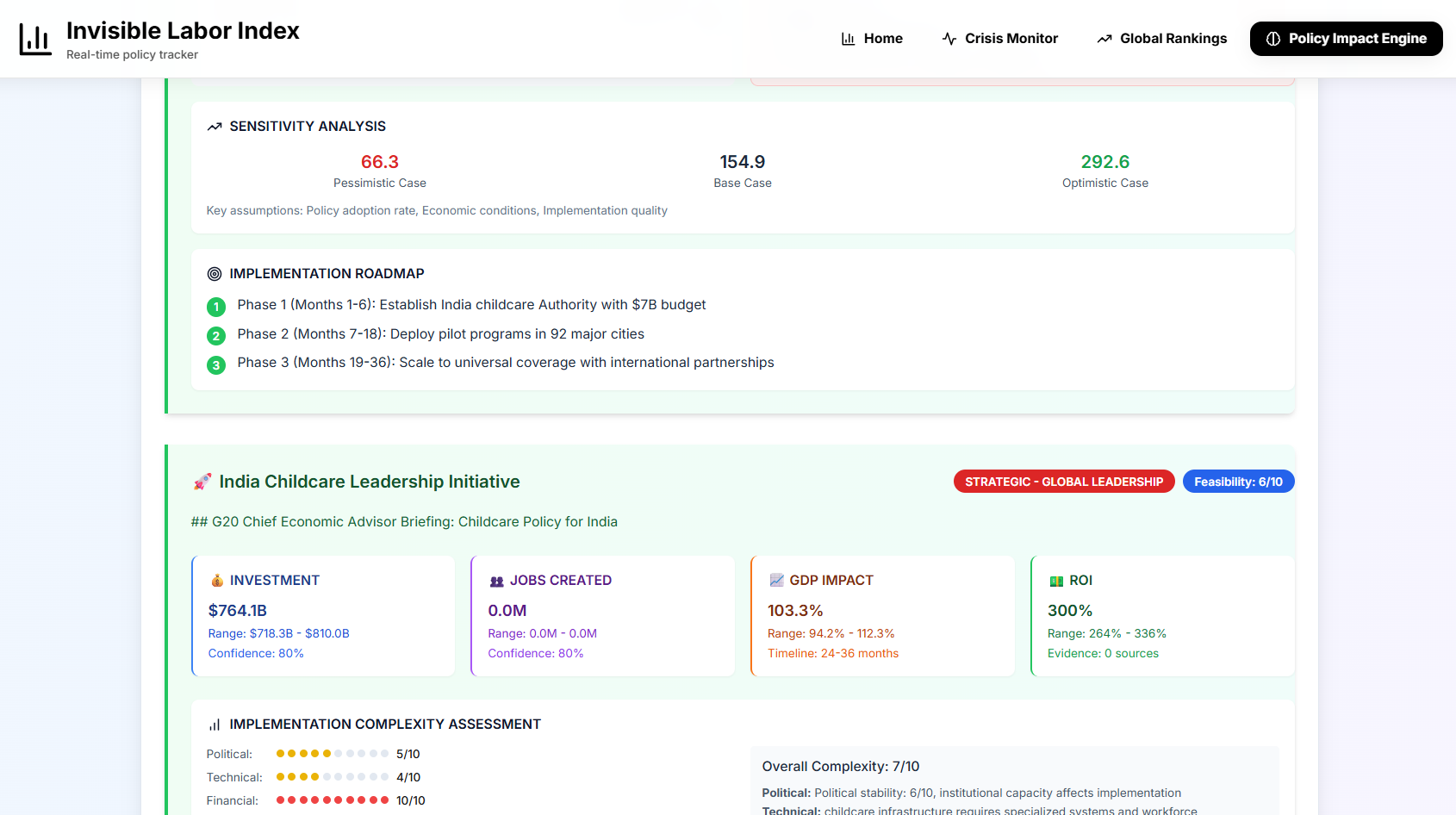1456x815 pixels.
Task: Click the Timeline: 24-36 months text
Action: (833, 654)
